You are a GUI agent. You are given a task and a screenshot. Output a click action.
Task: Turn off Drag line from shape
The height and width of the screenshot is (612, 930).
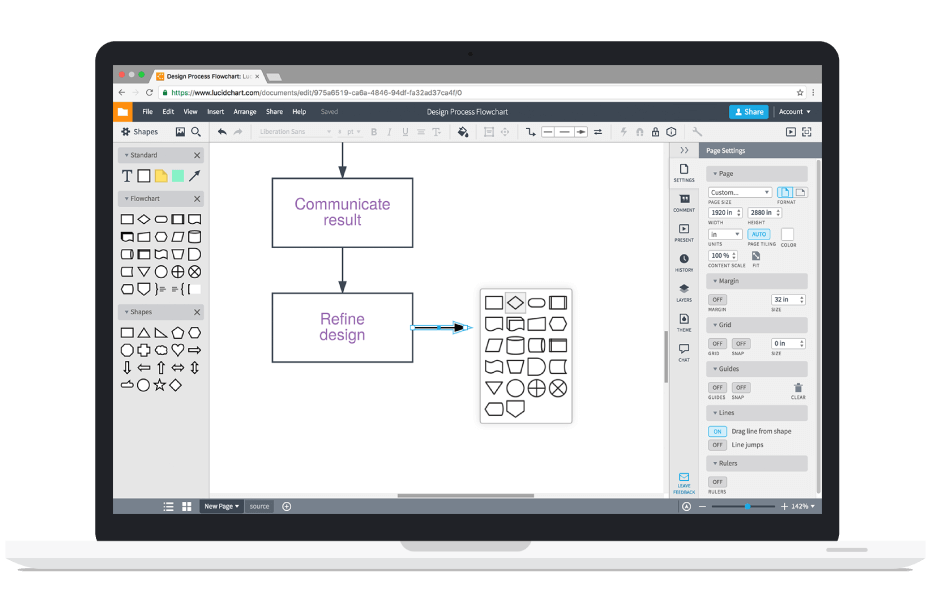pos(717,431)
